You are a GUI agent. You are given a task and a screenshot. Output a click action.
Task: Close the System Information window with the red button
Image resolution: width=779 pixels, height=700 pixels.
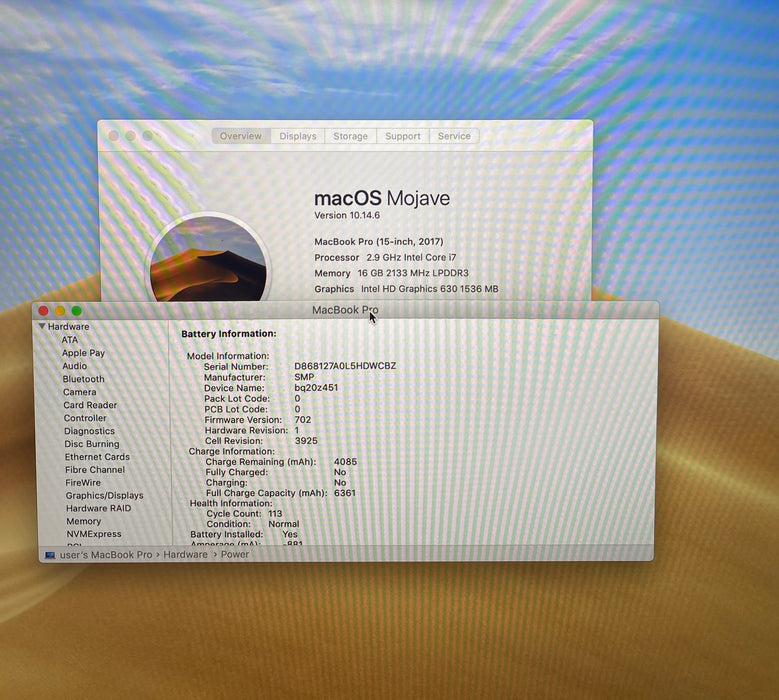pyautogui.click(x=43, y=311)
